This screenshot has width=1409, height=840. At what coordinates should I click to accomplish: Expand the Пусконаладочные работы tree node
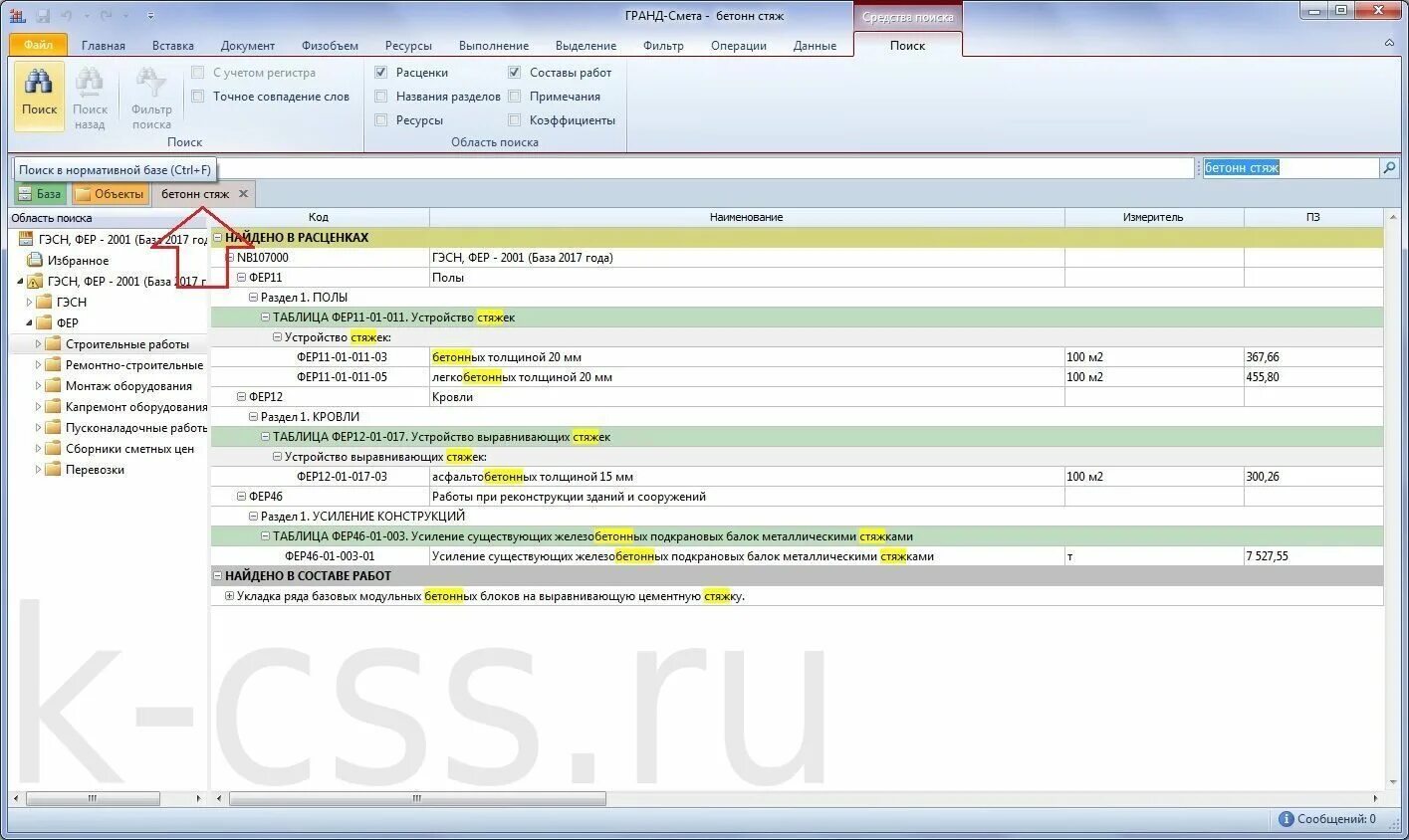coord(39,428)
